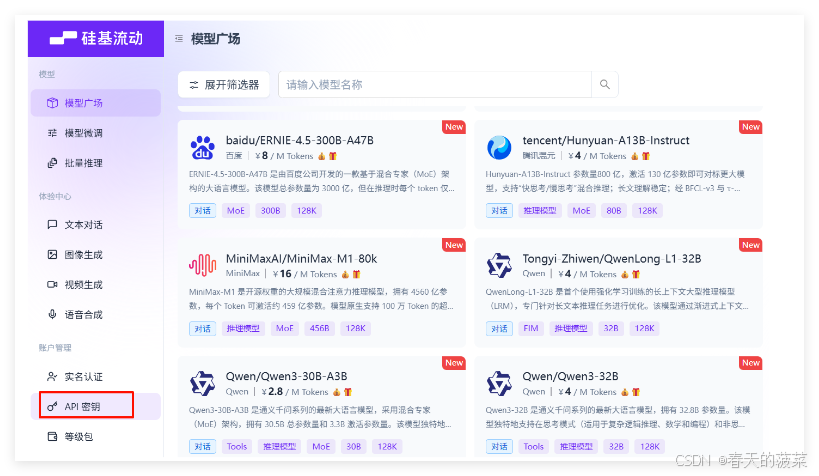Click ¥16 / M Tokens price text
Viewport: 819px width, 476px height.
(x=305, y=274)
